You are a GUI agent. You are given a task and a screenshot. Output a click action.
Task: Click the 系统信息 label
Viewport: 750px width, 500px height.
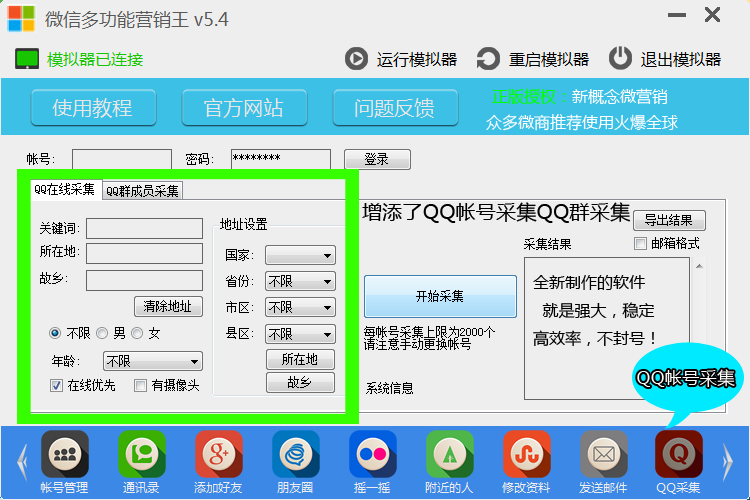point(389,388)
